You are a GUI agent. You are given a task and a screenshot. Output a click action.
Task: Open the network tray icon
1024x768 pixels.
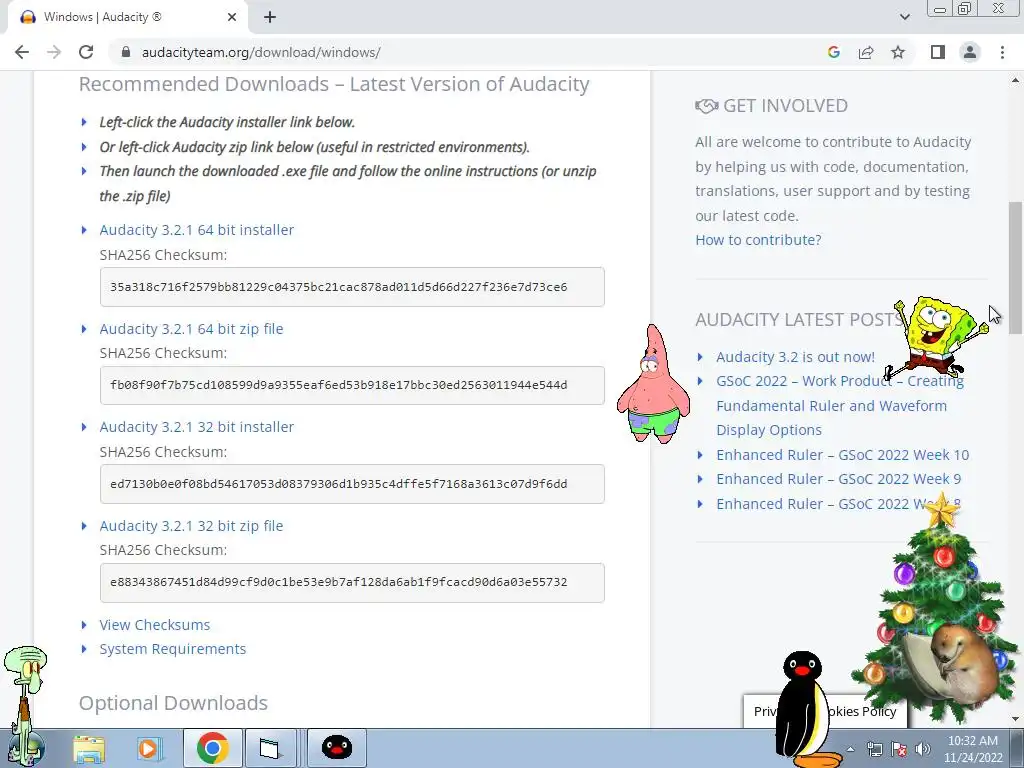pyautogui.click(x=874, y=749)
